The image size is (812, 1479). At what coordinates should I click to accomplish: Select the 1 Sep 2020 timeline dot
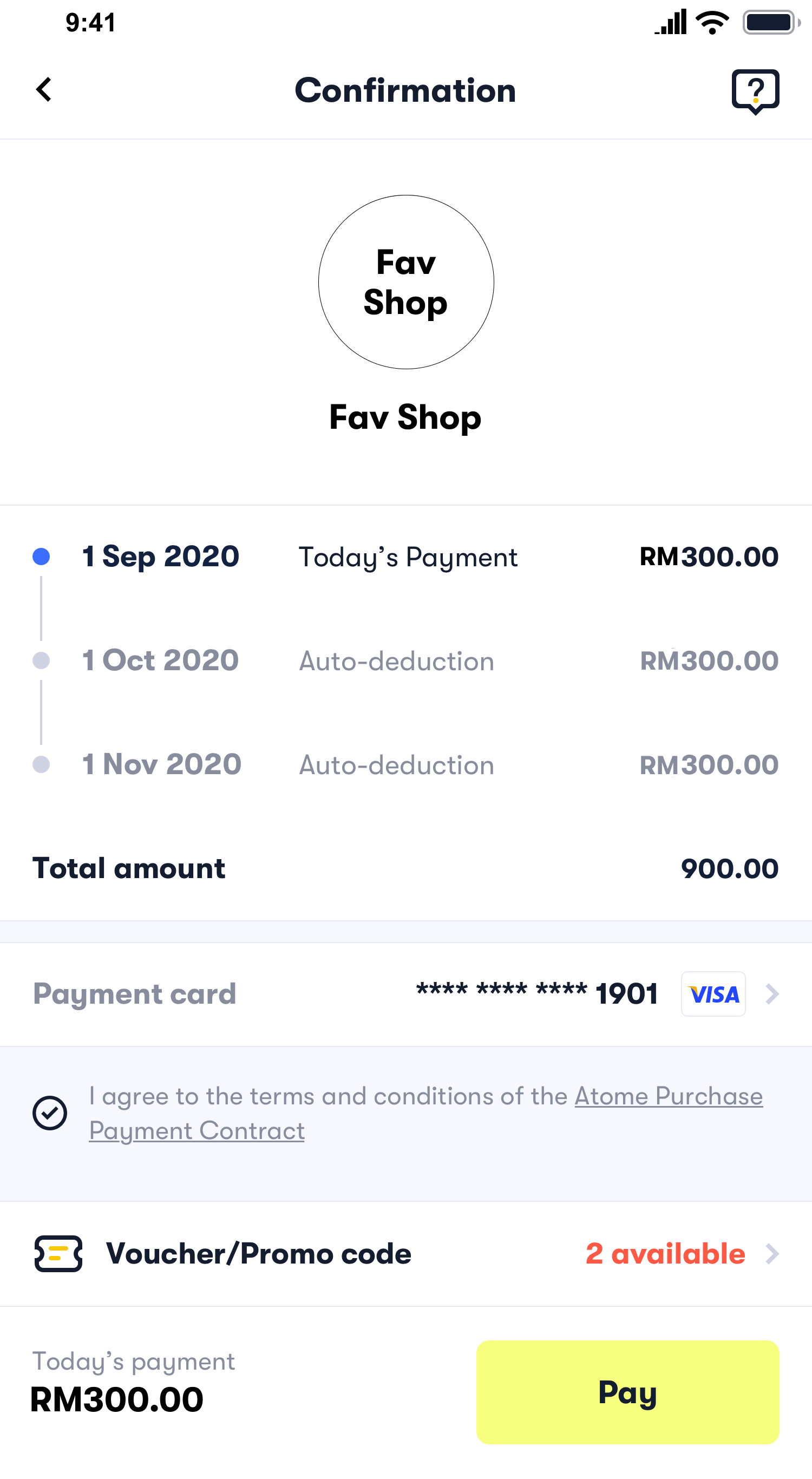coord(41,557)
